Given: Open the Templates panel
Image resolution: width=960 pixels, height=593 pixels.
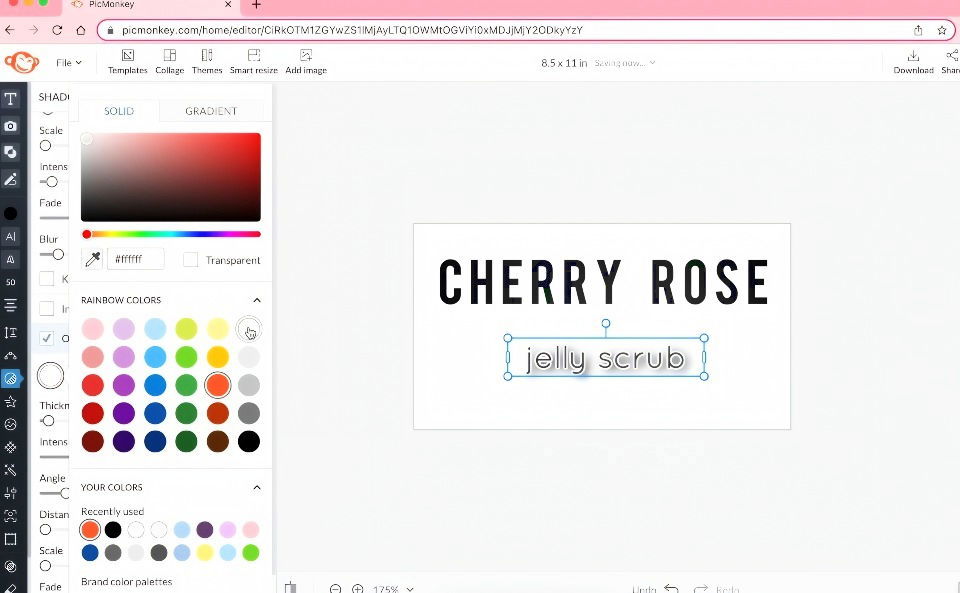Looking at the screenshot, I should click(127, 61).
